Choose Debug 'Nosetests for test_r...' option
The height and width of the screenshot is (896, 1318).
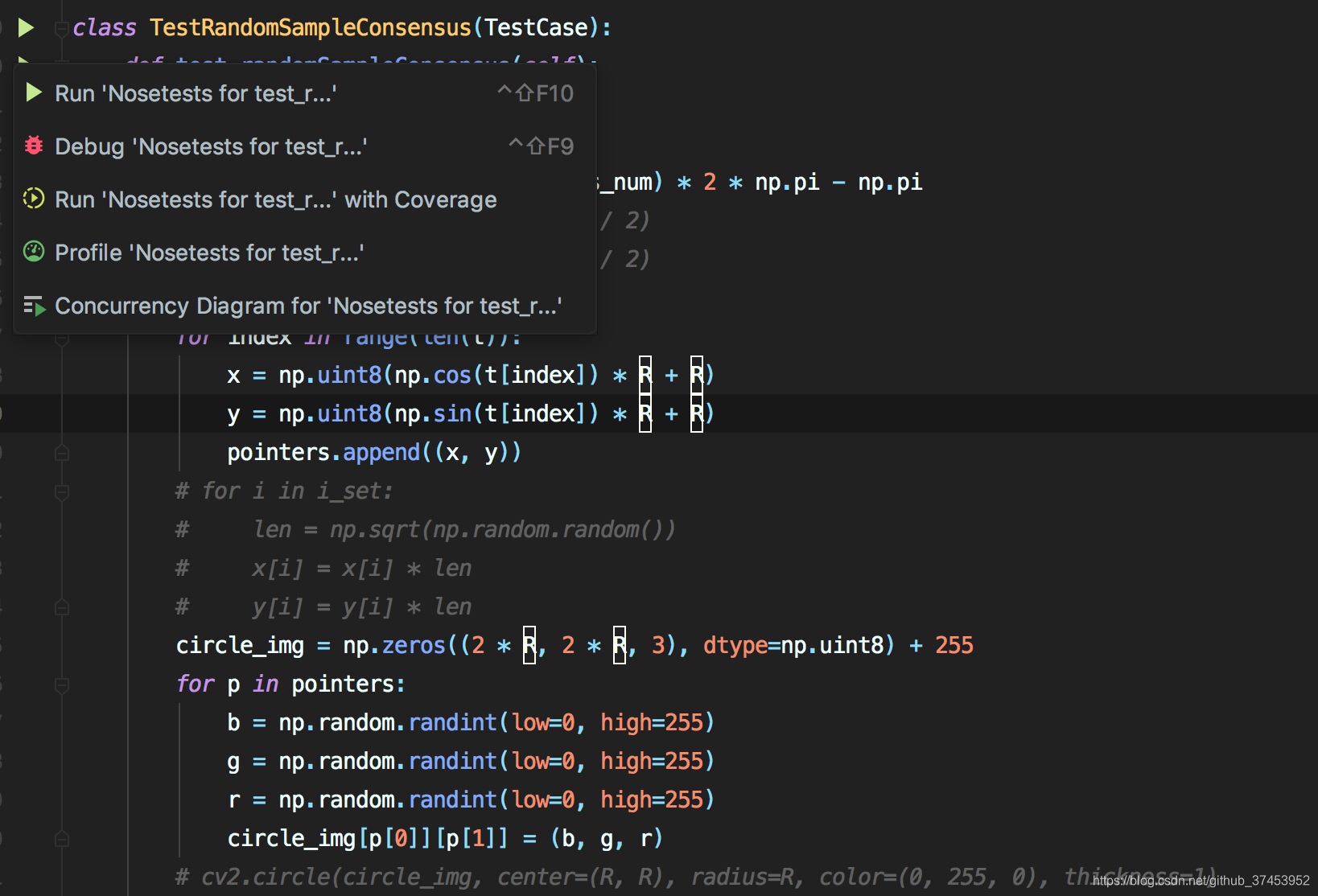coord(305,146)
